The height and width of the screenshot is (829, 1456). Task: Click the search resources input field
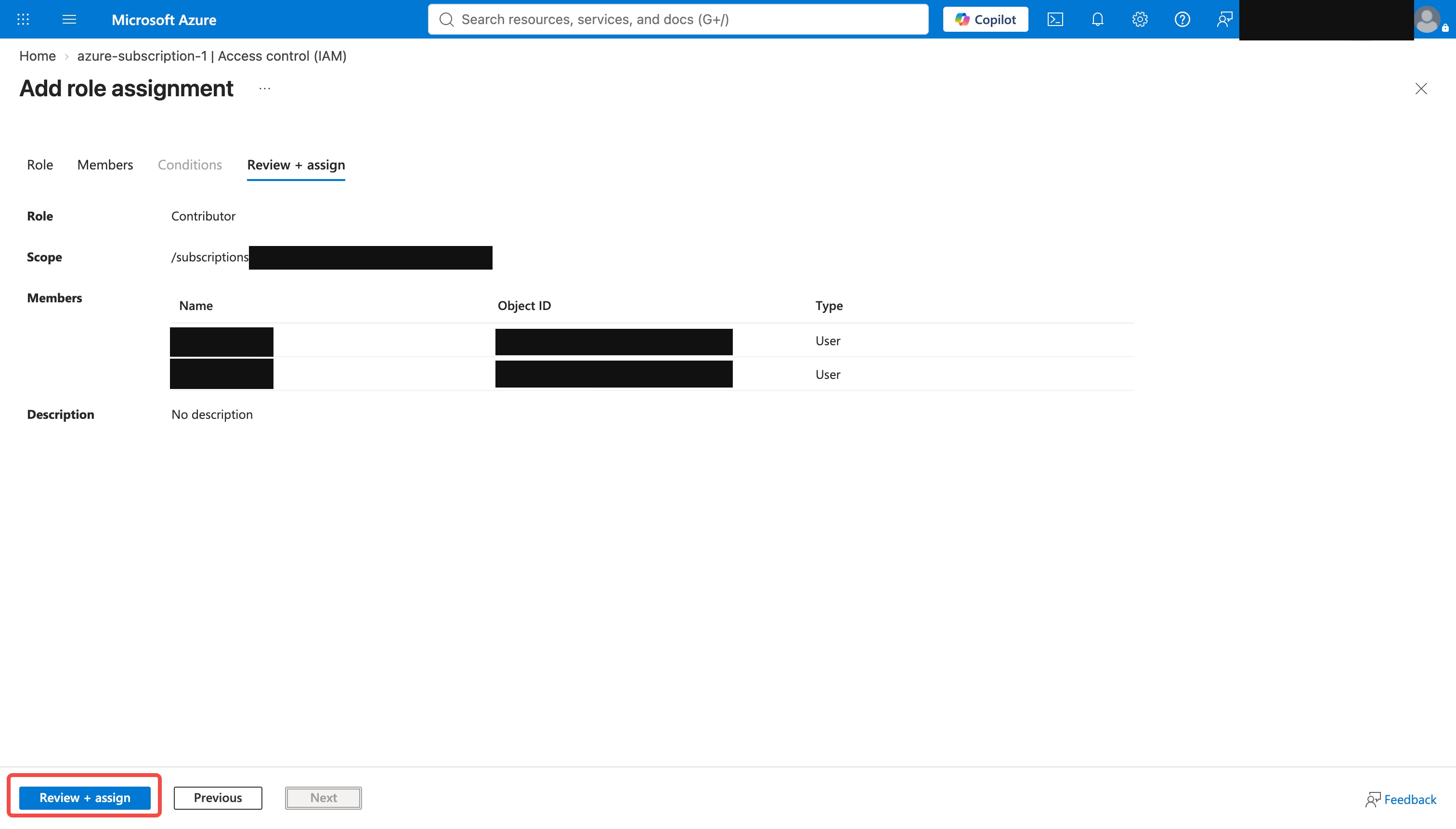coord(677,19)
